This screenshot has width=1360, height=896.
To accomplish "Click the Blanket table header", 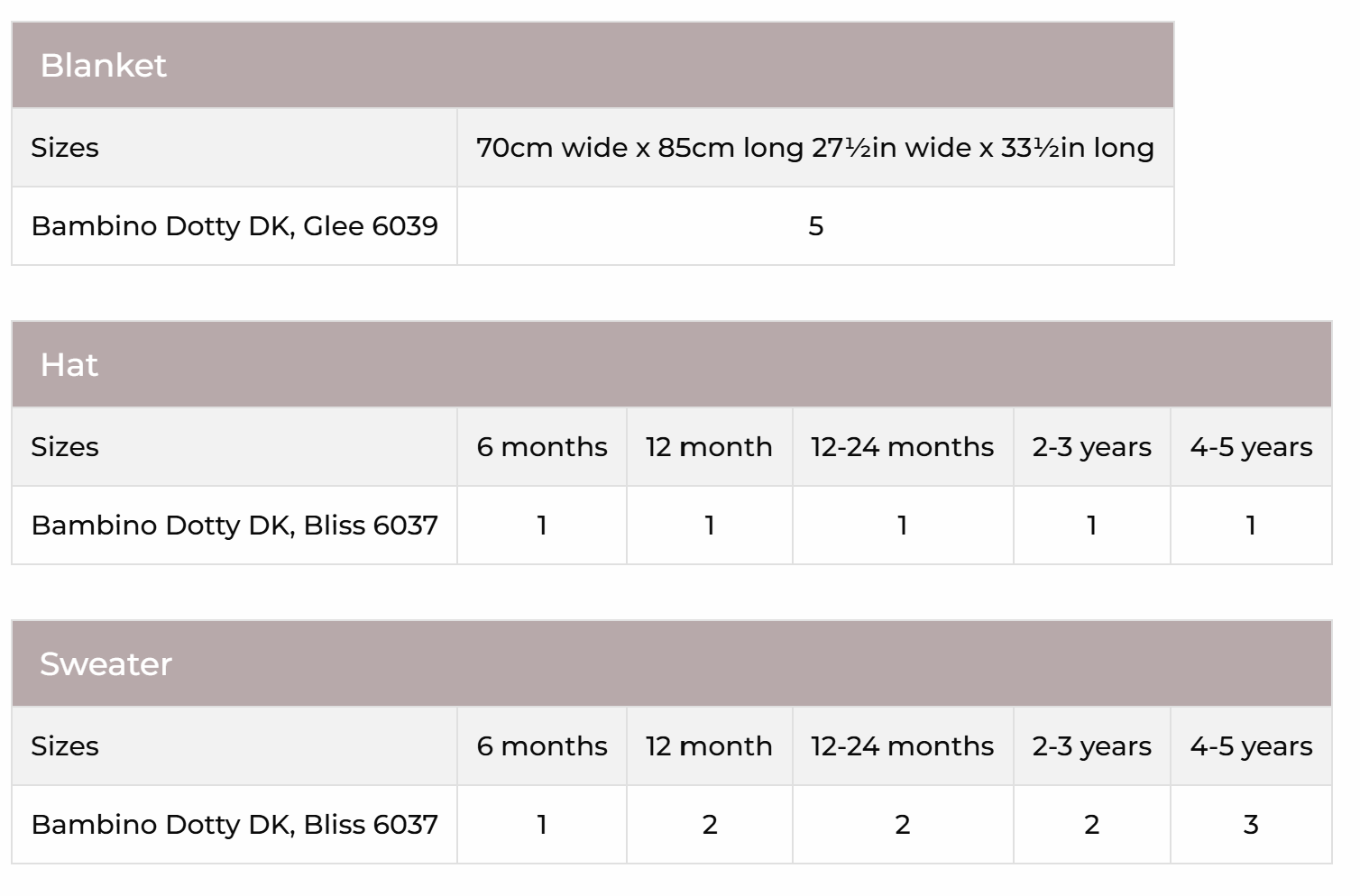I will [x=103, y=66].
